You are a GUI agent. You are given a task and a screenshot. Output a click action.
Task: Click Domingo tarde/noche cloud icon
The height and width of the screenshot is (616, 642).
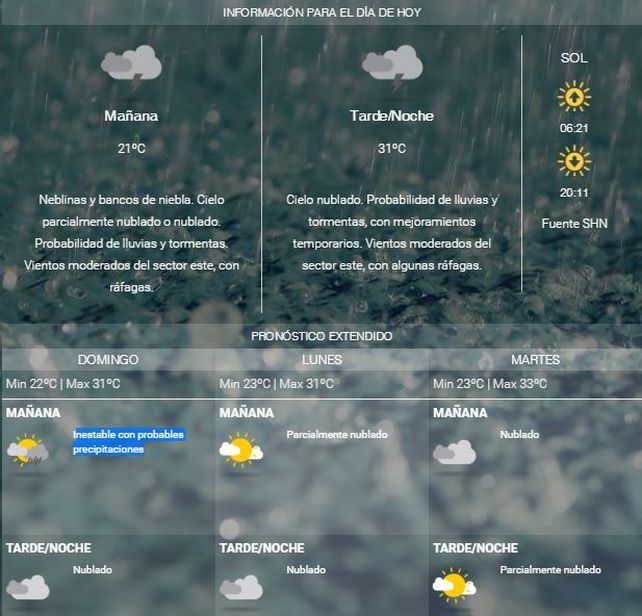pyautogui.click(x=28, y=587)
